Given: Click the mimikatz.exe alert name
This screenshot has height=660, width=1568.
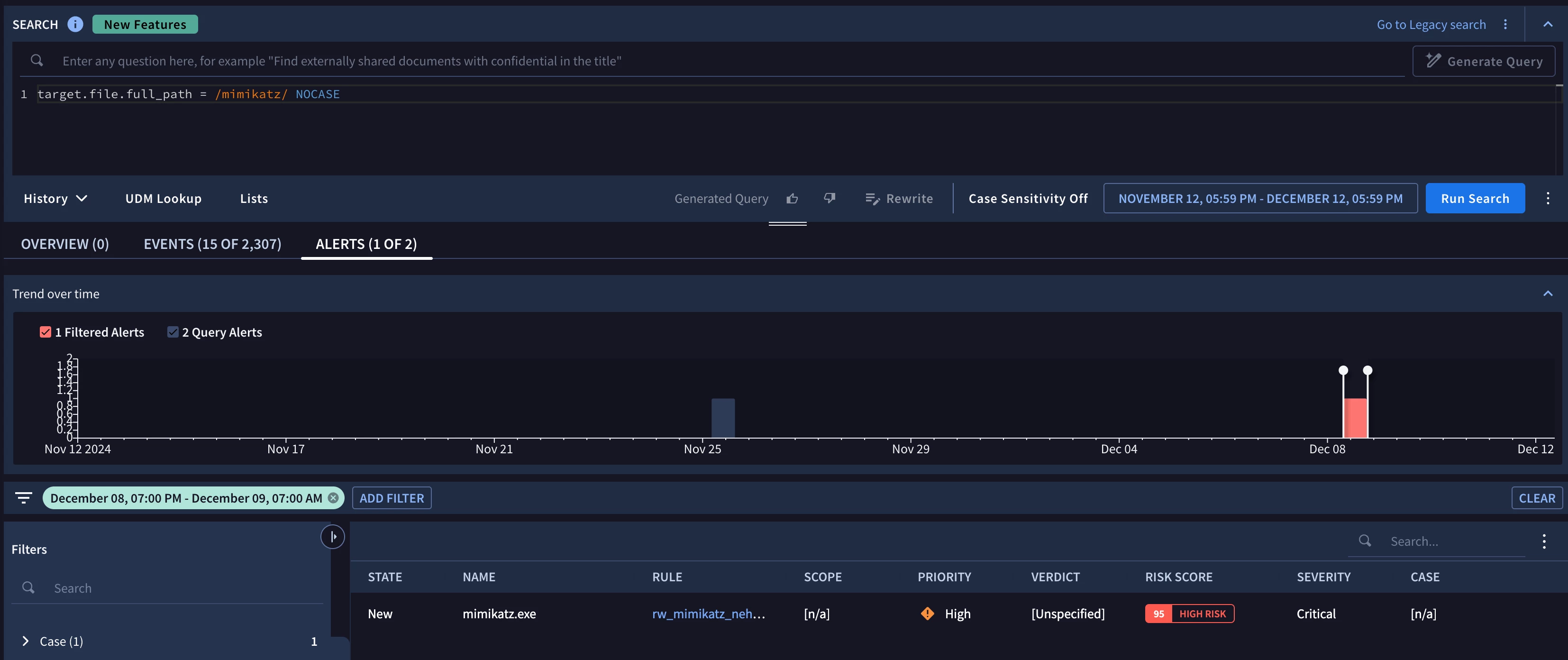Looking at the screenshot, I should (x=499, y=614).
